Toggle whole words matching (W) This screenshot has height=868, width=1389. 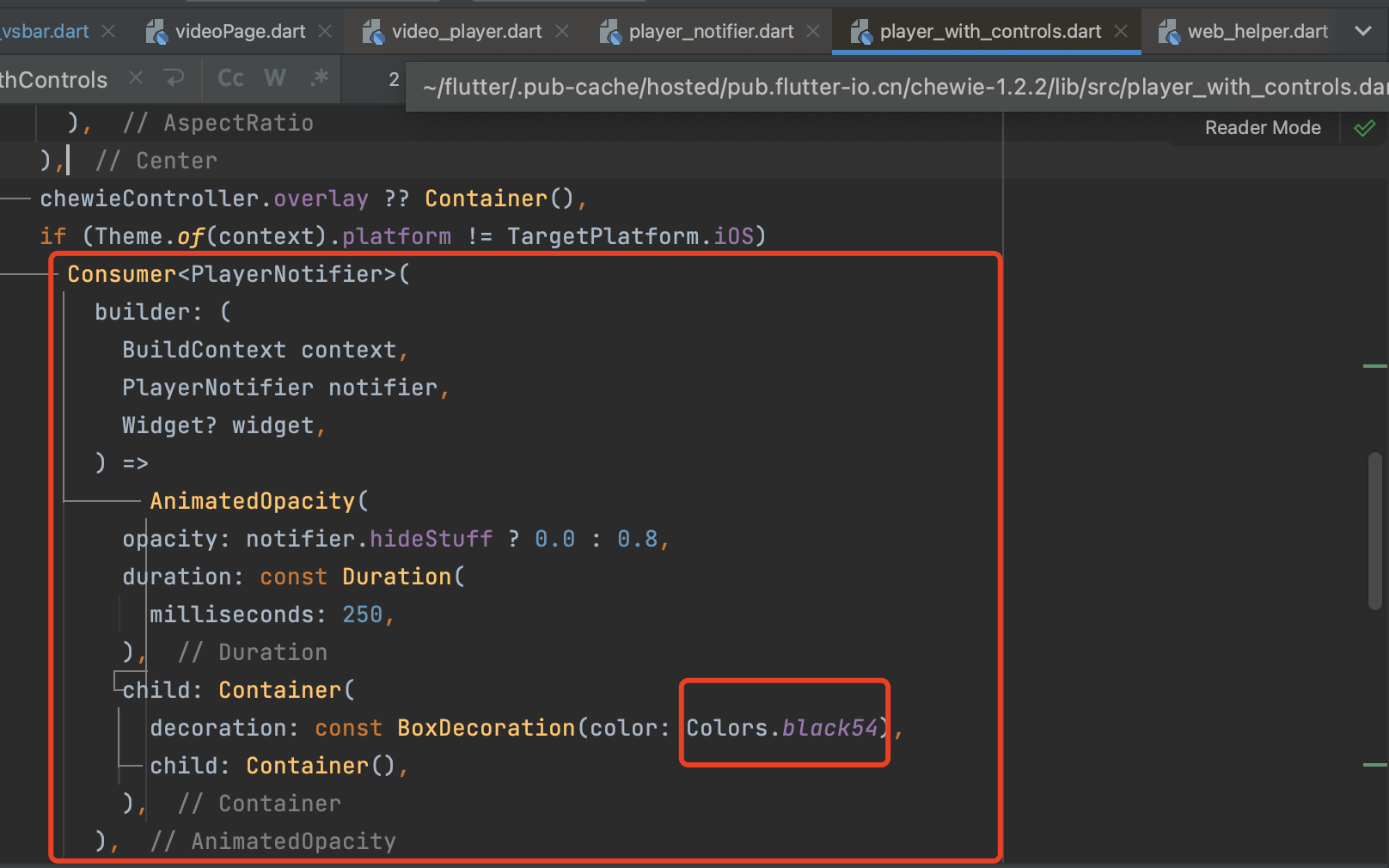point(274,78)
